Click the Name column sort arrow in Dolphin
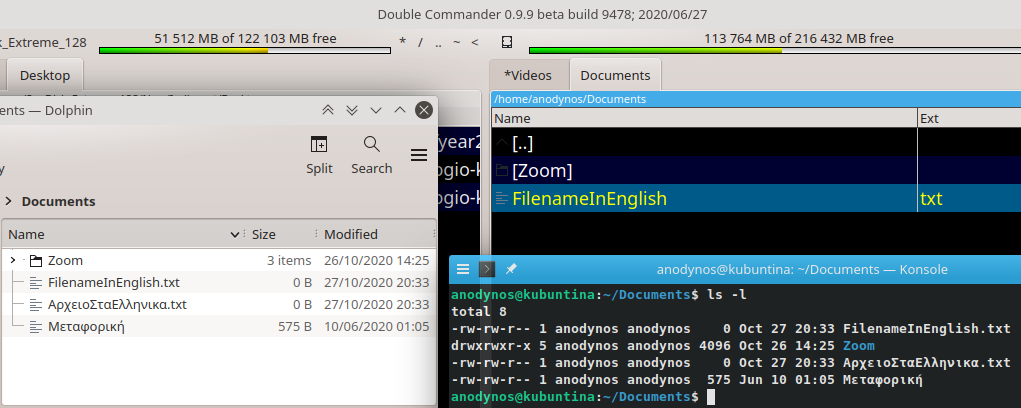1021x408 pixels. pos(234,235)
